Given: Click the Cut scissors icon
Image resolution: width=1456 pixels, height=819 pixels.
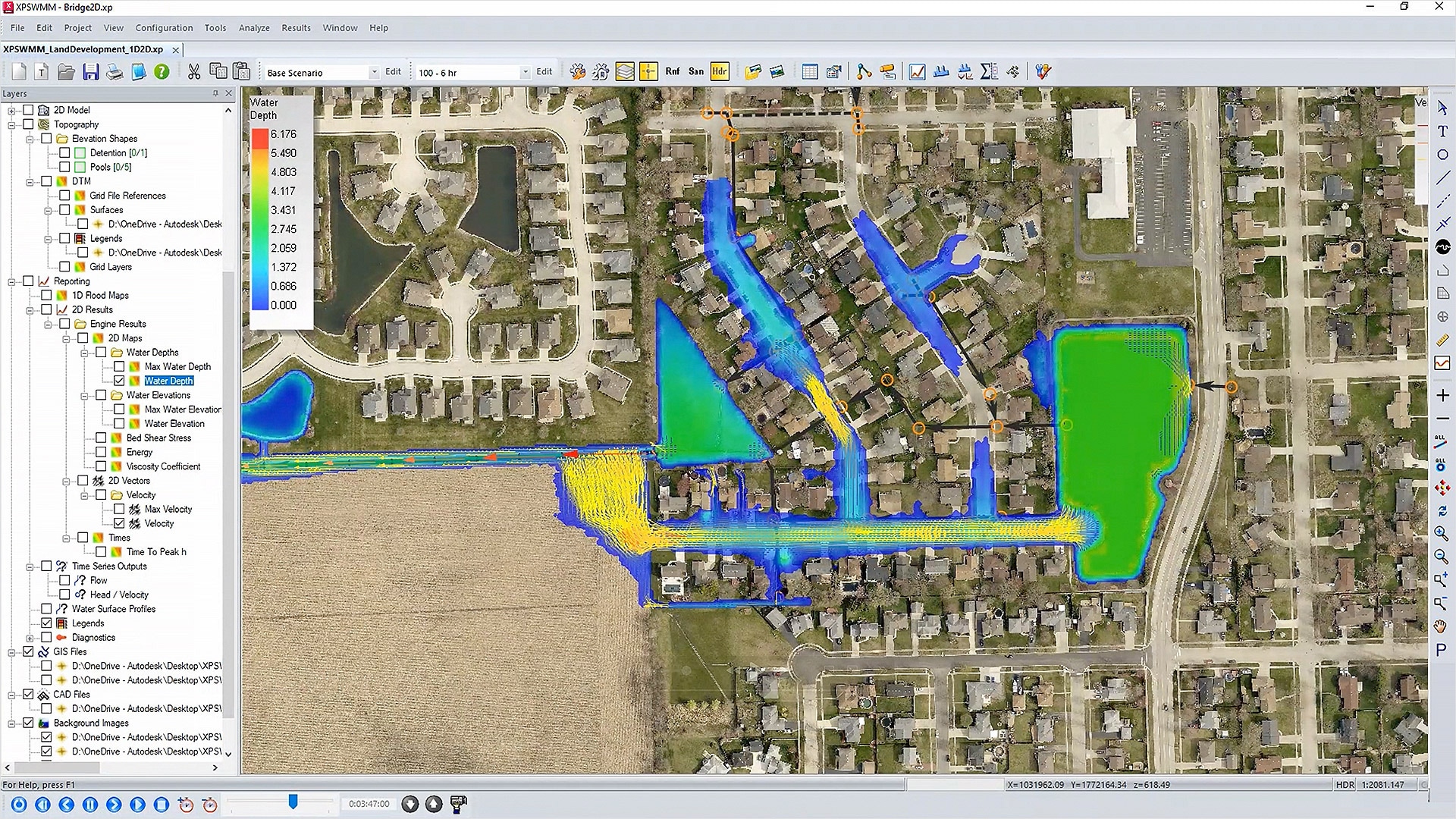Looking at the screenshot, I should (x=194, y=72).
